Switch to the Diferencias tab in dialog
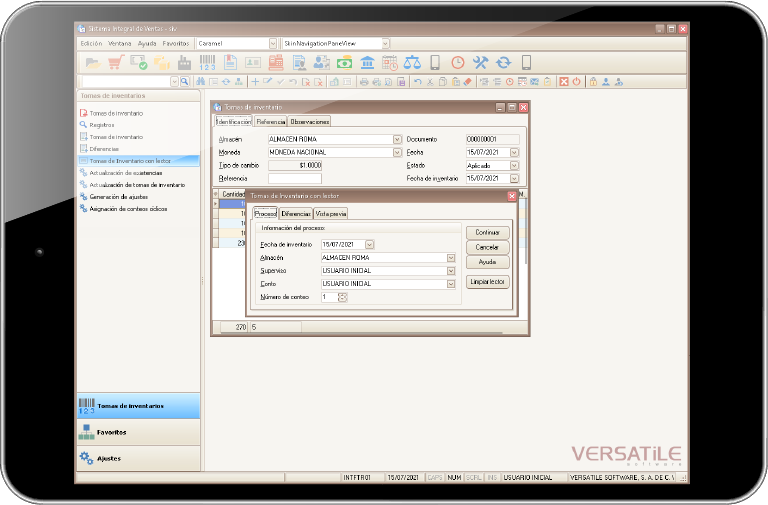 click(296, 214)
